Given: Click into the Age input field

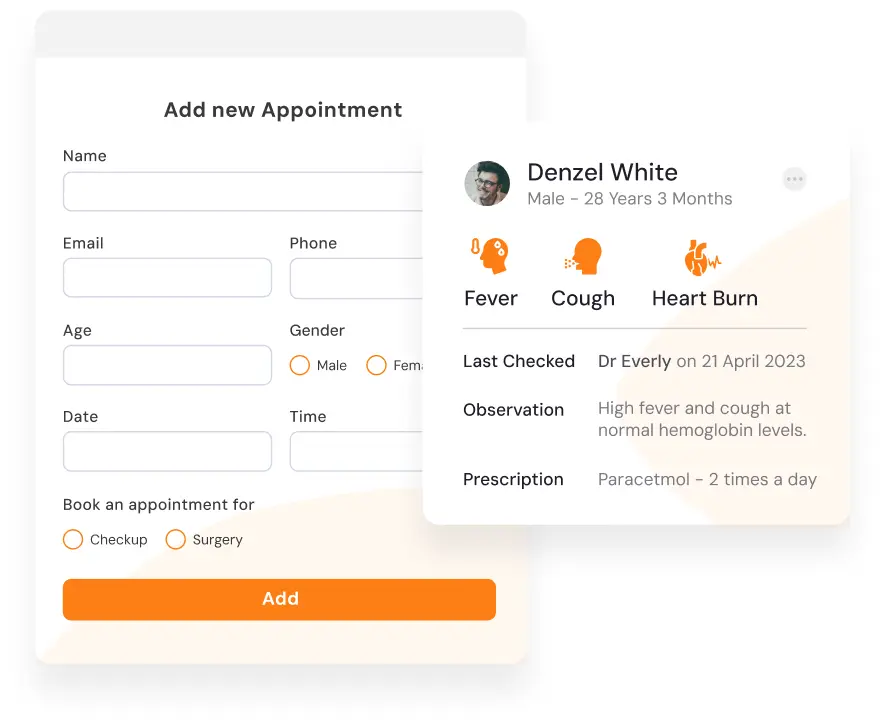Looking at the screenshot, I should point(167,365).
